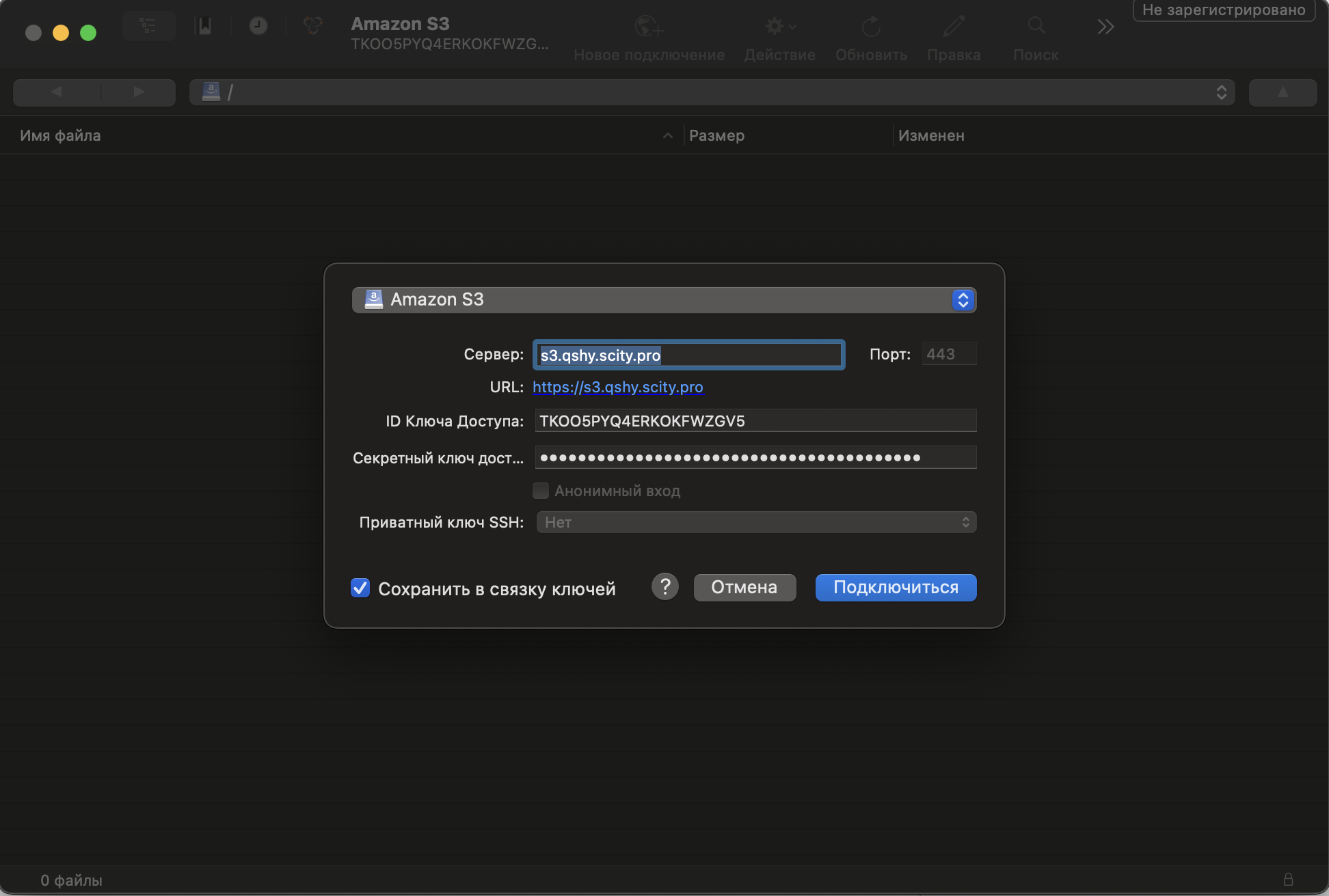Sort by Имя файла column

coord(60,135)
